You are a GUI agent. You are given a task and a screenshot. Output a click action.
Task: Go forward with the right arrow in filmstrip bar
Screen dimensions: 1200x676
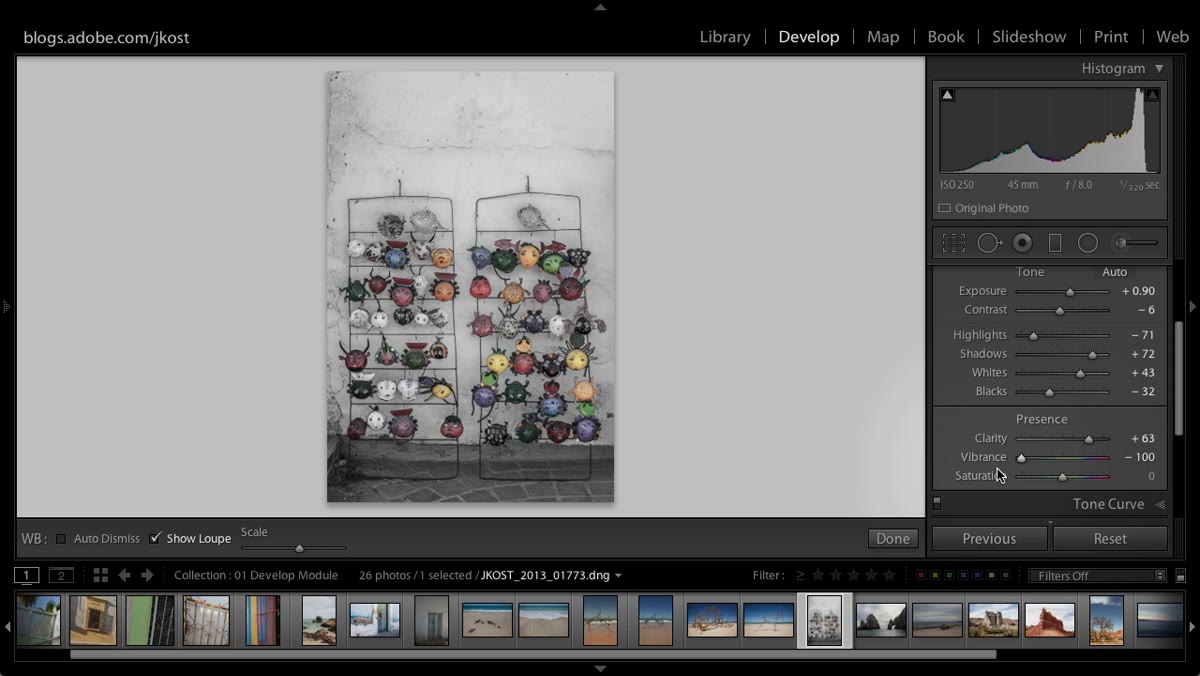point(147,575)
